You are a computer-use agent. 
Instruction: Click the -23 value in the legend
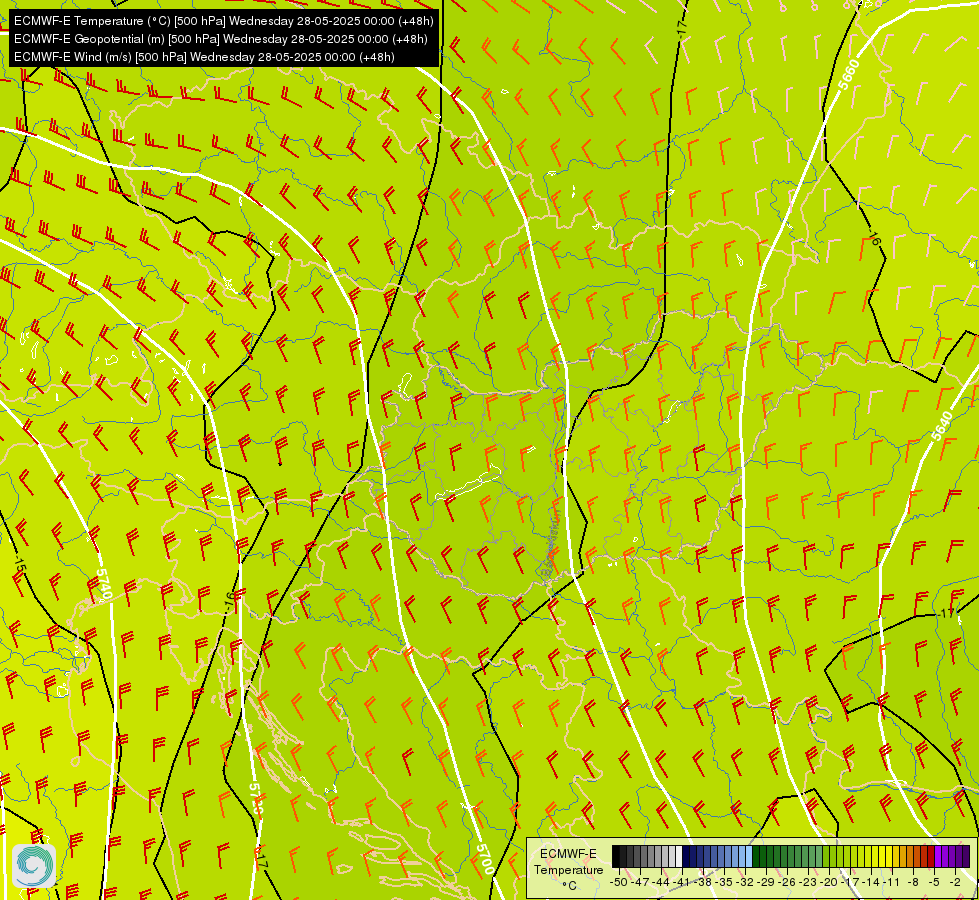pyautogui.click(x=808, y=882)
